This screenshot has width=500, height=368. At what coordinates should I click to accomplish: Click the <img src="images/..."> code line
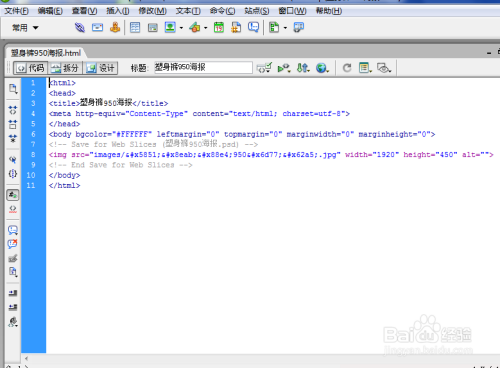(x=271, y=155)
